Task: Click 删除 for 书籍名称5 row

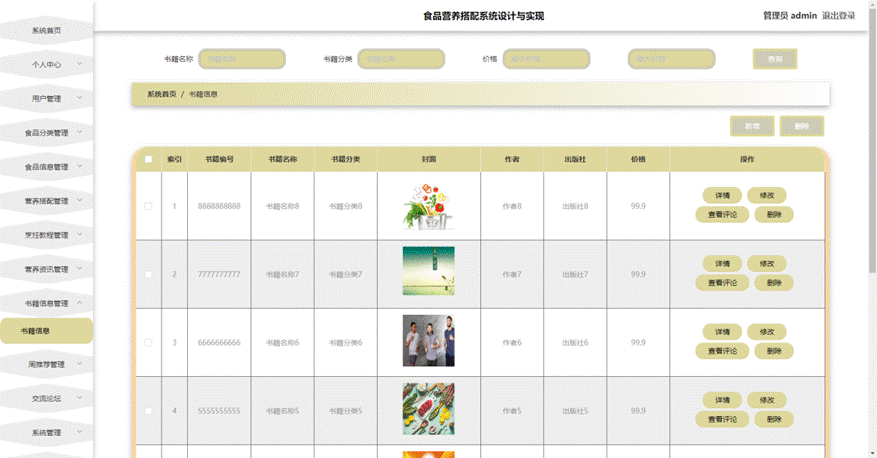Action: coord(774,419)
